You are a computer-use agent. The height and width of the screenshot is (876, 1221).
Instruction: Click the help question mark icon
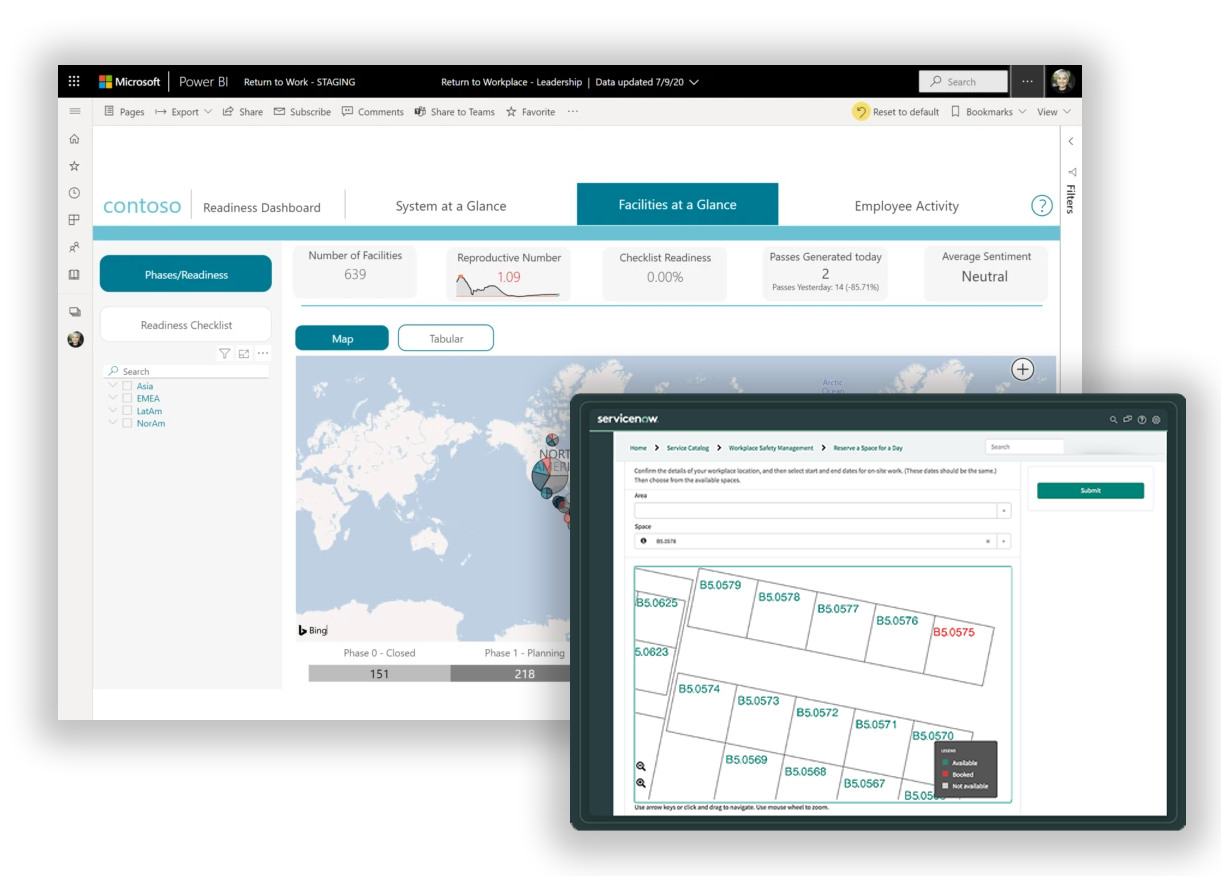point(1041,206)
